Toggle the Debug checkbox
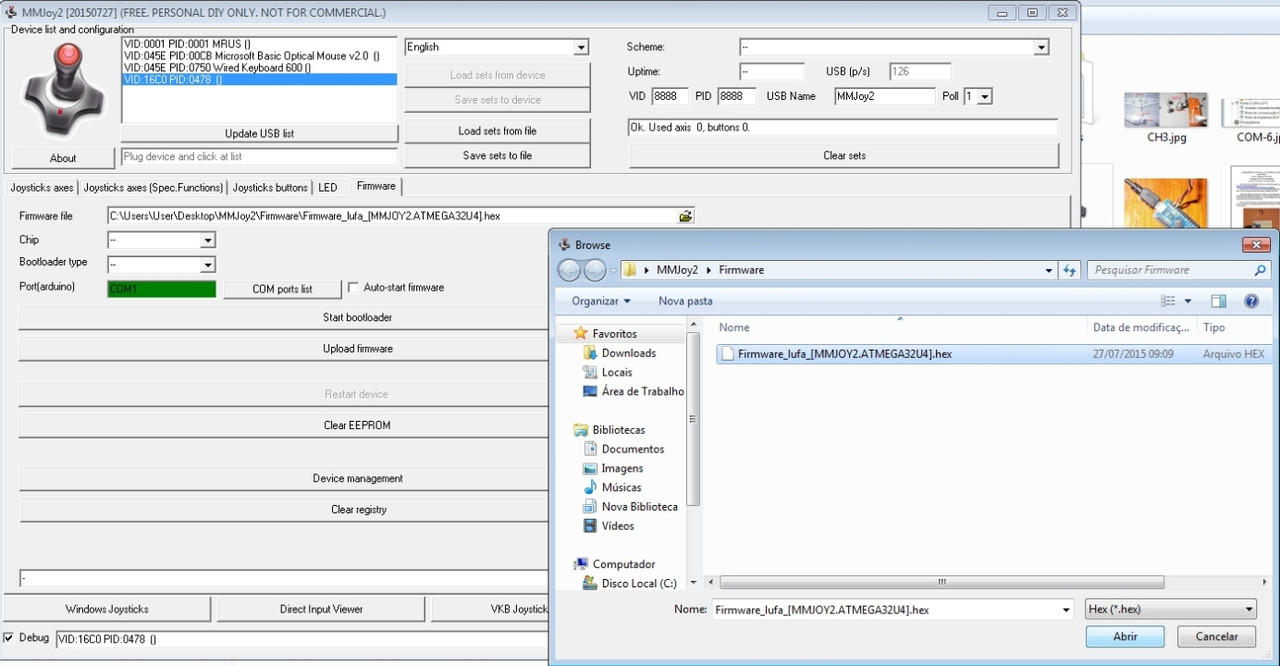The width and height of the screenshot is (1280, 666). coord(9,638)
